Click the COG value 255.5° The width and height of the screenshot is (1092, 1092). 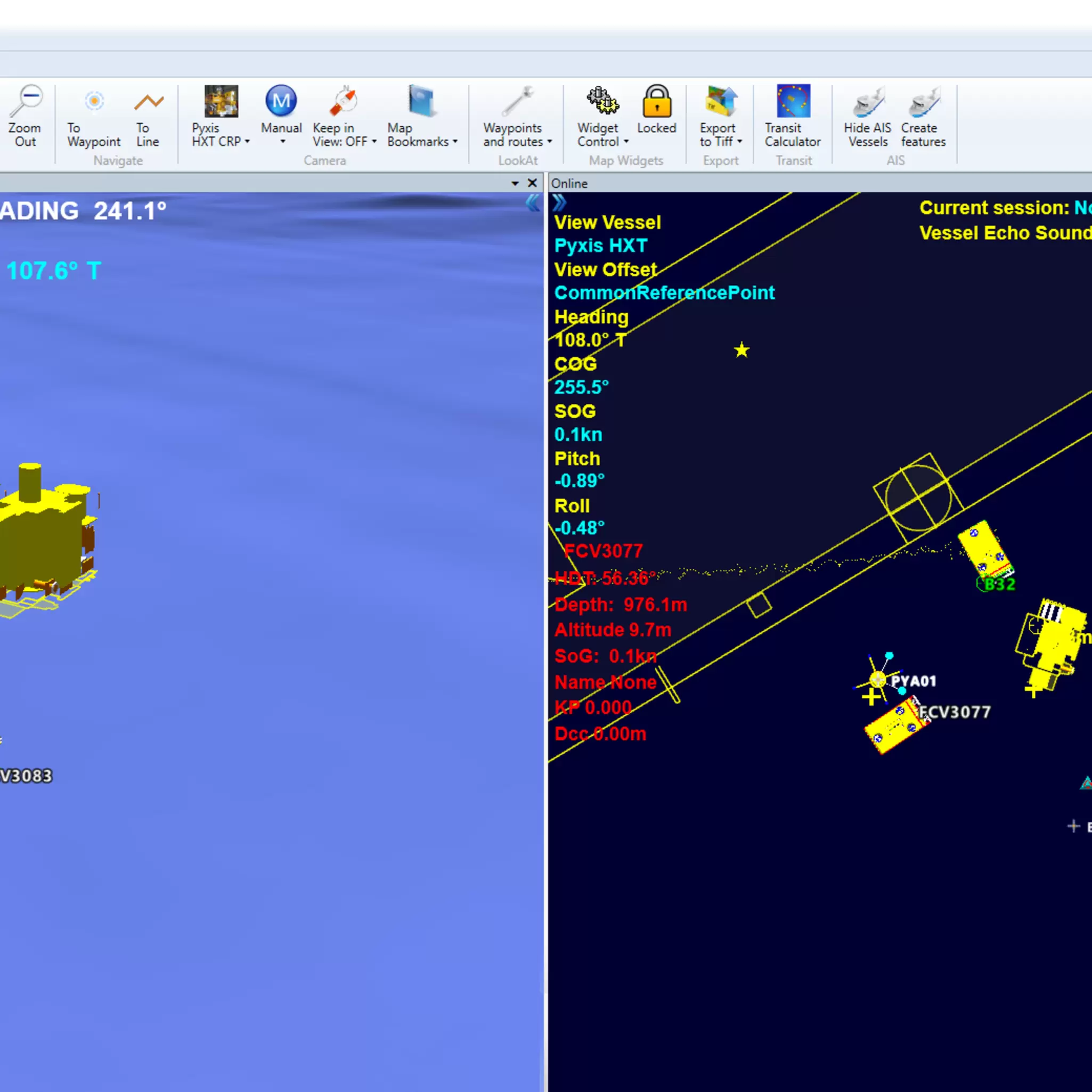pos(582,387)
